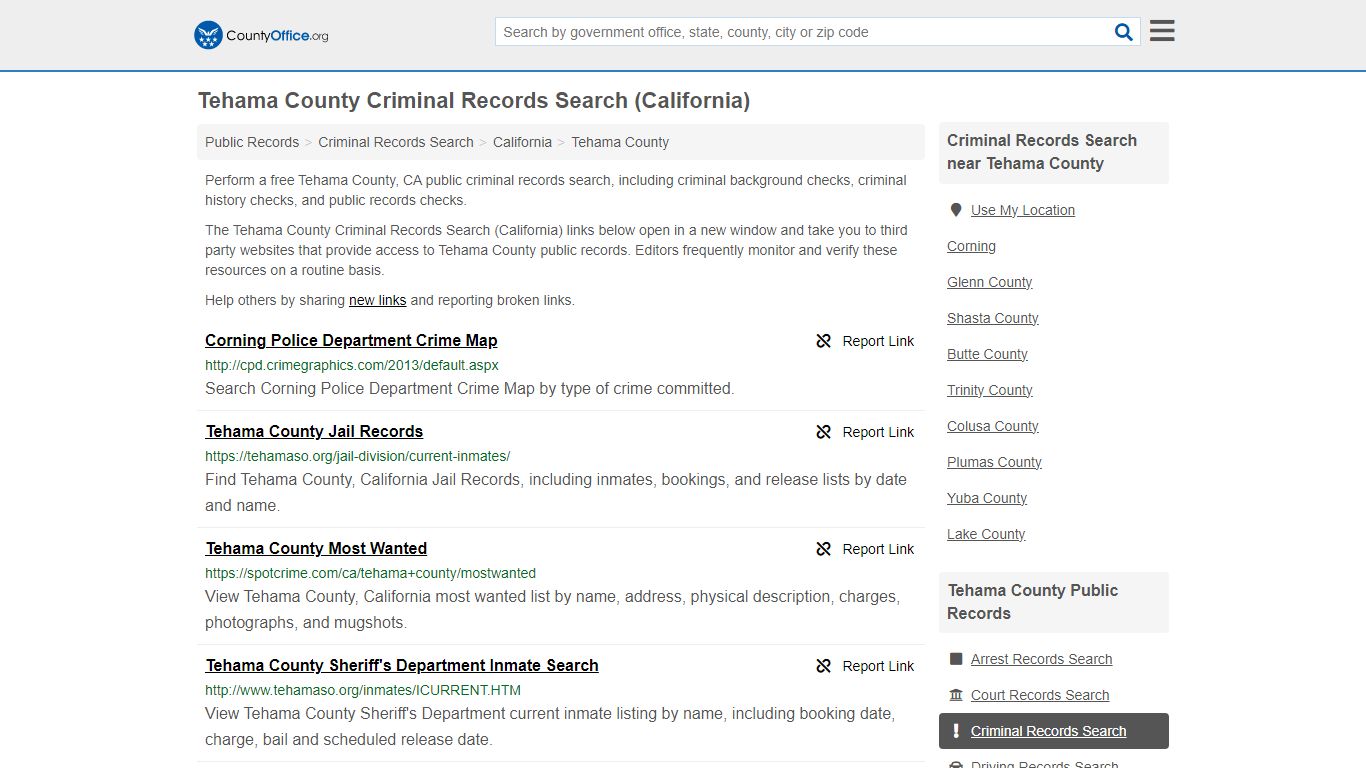The width and height of the screenshot is (1366, 768).
Task: Click the Court Records Search courthouse icon
Action: [956, 695]
